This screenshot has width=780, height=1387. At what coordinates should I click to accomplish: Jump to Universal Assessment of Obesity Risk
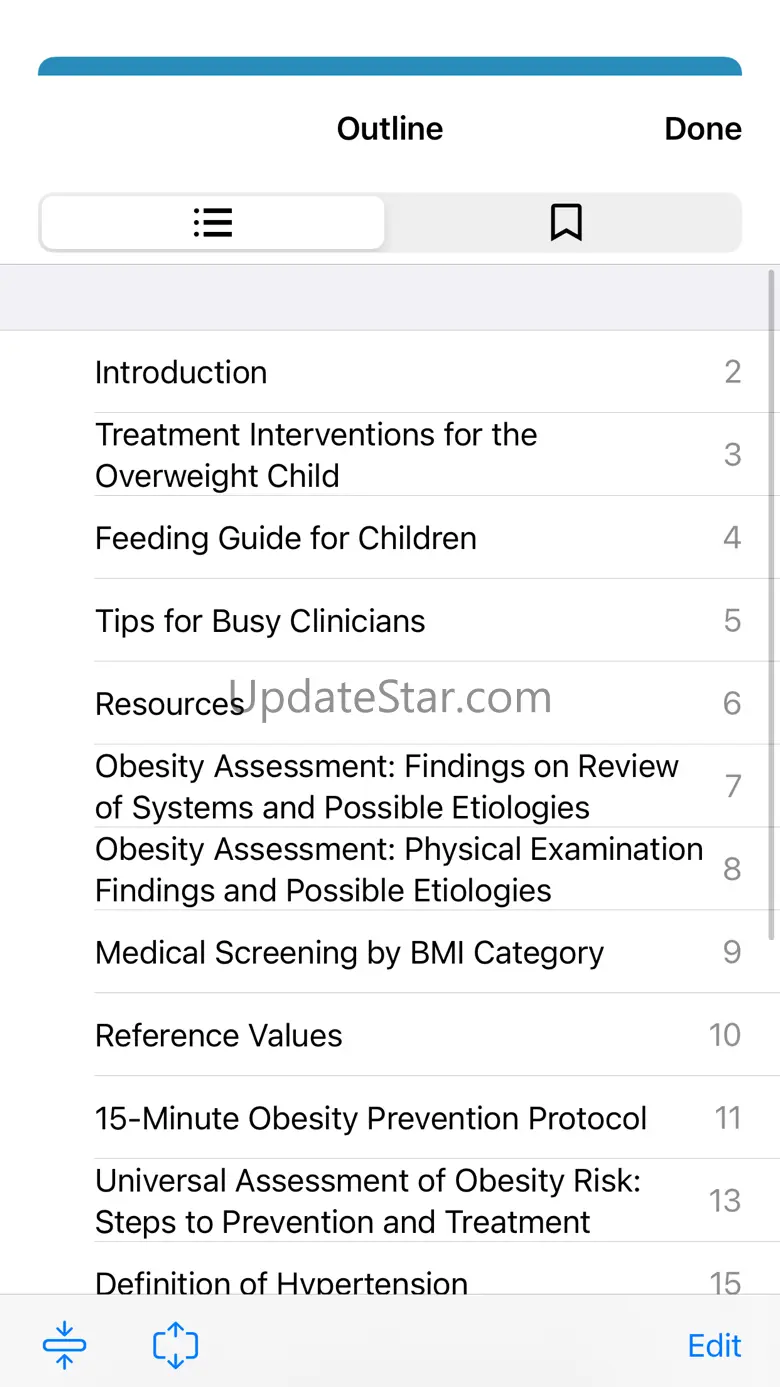(x=368, y=1202)
